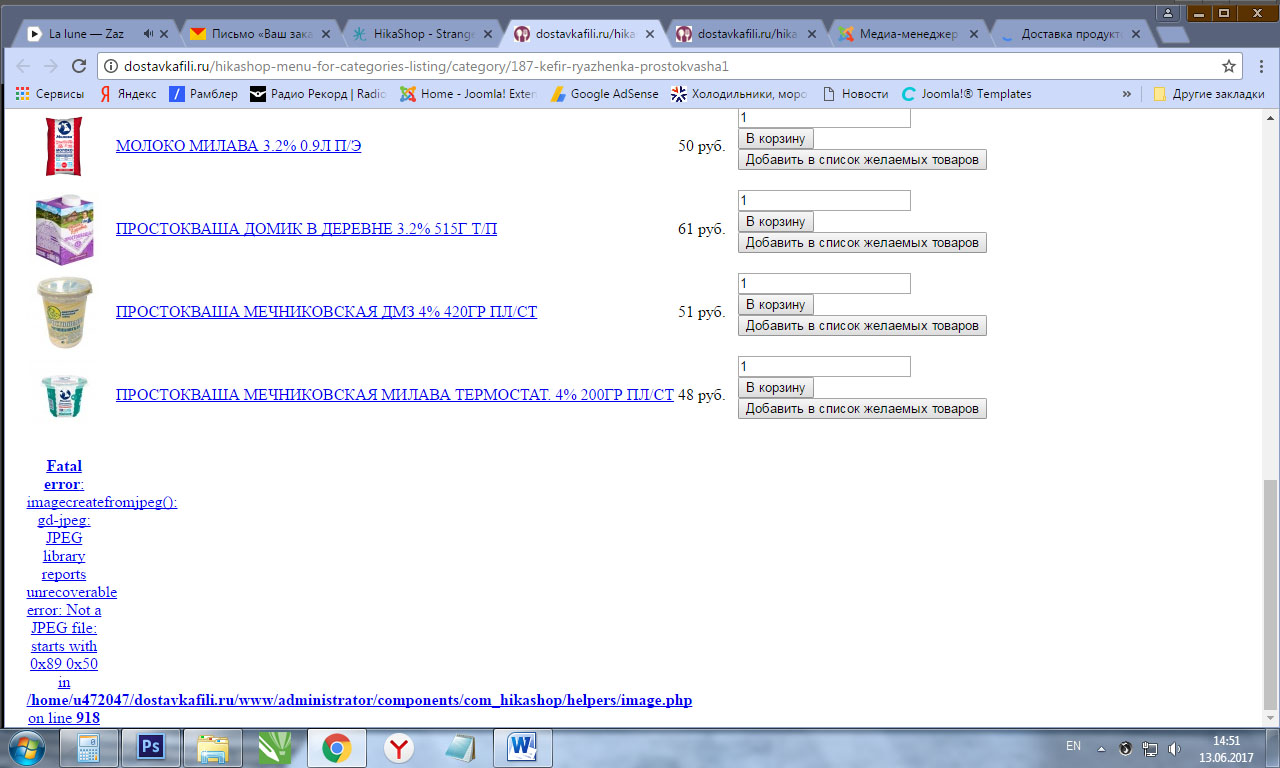Click the ДОМИК В ДЕРЕВНЕ product thumbnail

click(64, 229)
